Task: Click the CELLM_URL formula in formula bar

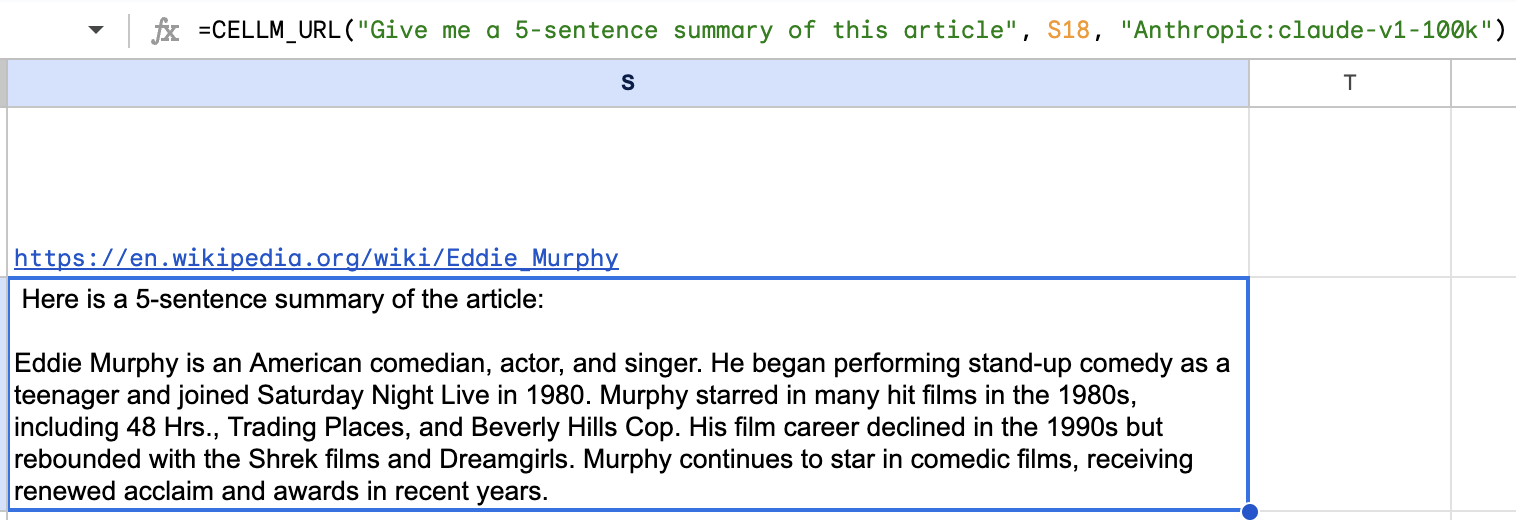Action: click(851, 30)
